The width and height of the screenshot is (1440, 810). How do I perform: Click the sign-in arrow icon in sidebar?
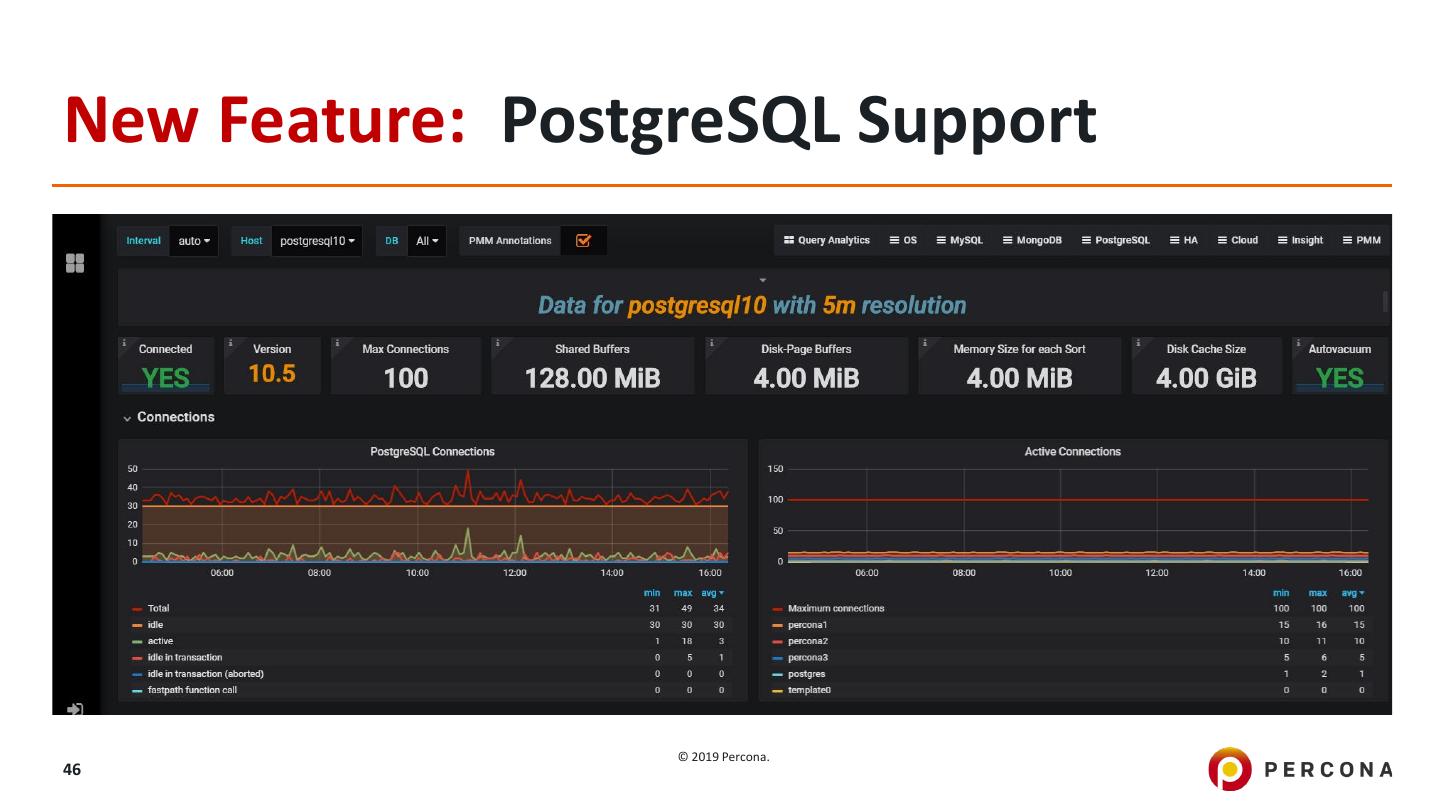(75, 709)
